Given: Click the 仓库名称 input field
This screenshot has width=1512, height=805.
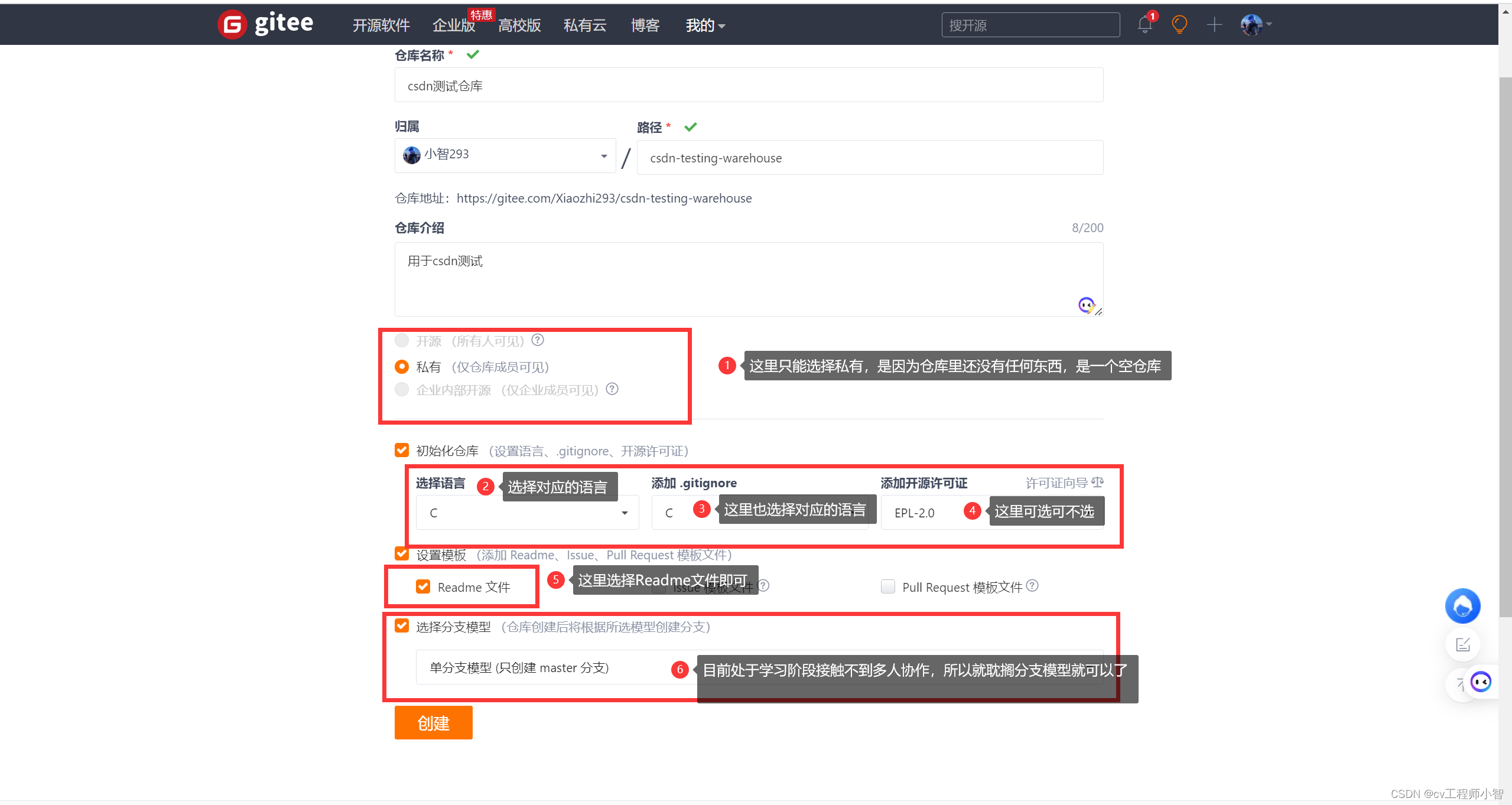Looking at the screenshot, I should (x=749, y=85).
